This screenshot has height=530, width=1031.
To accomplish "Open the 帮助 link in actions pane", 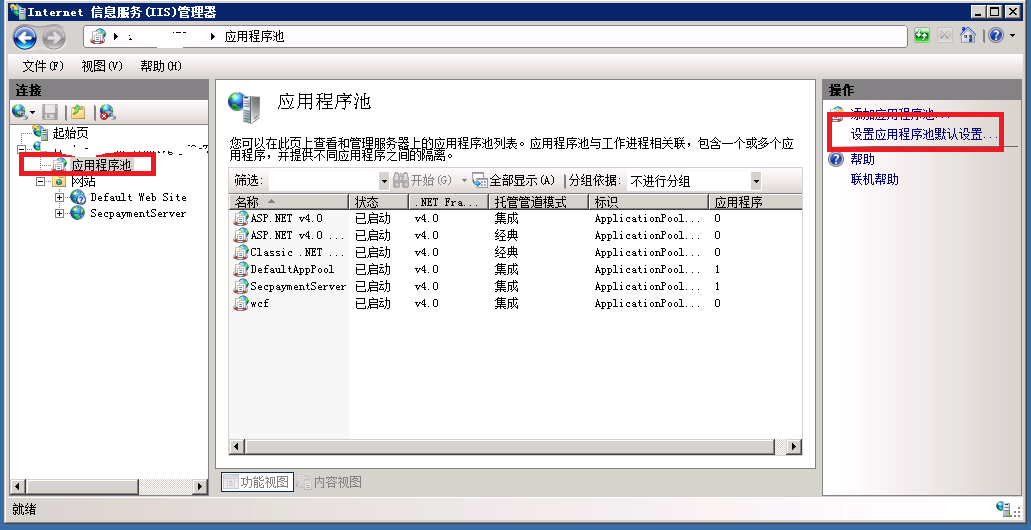I will tap(863, 159).
